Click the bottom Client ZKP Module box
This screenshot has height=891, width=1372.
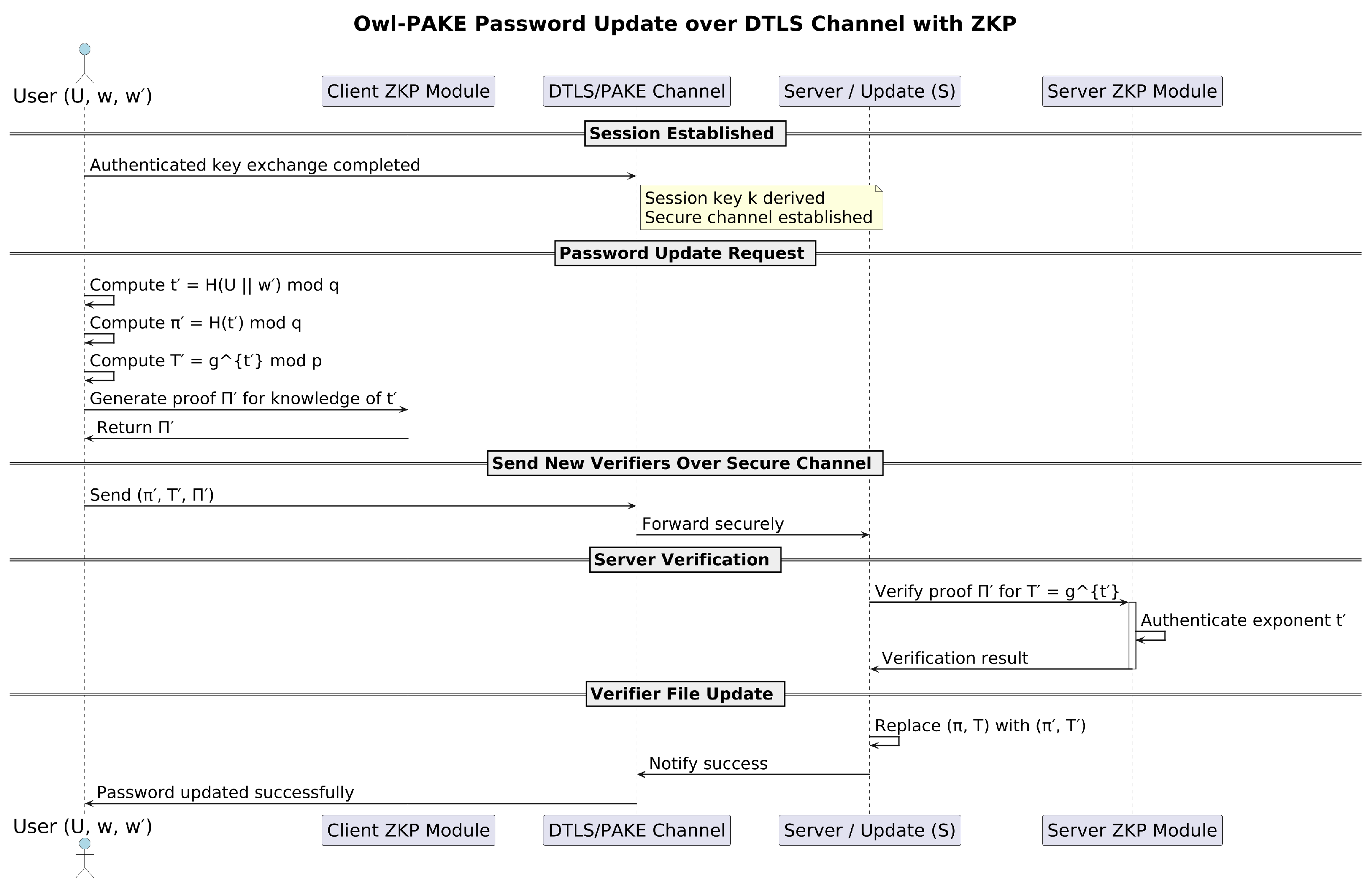408,830
